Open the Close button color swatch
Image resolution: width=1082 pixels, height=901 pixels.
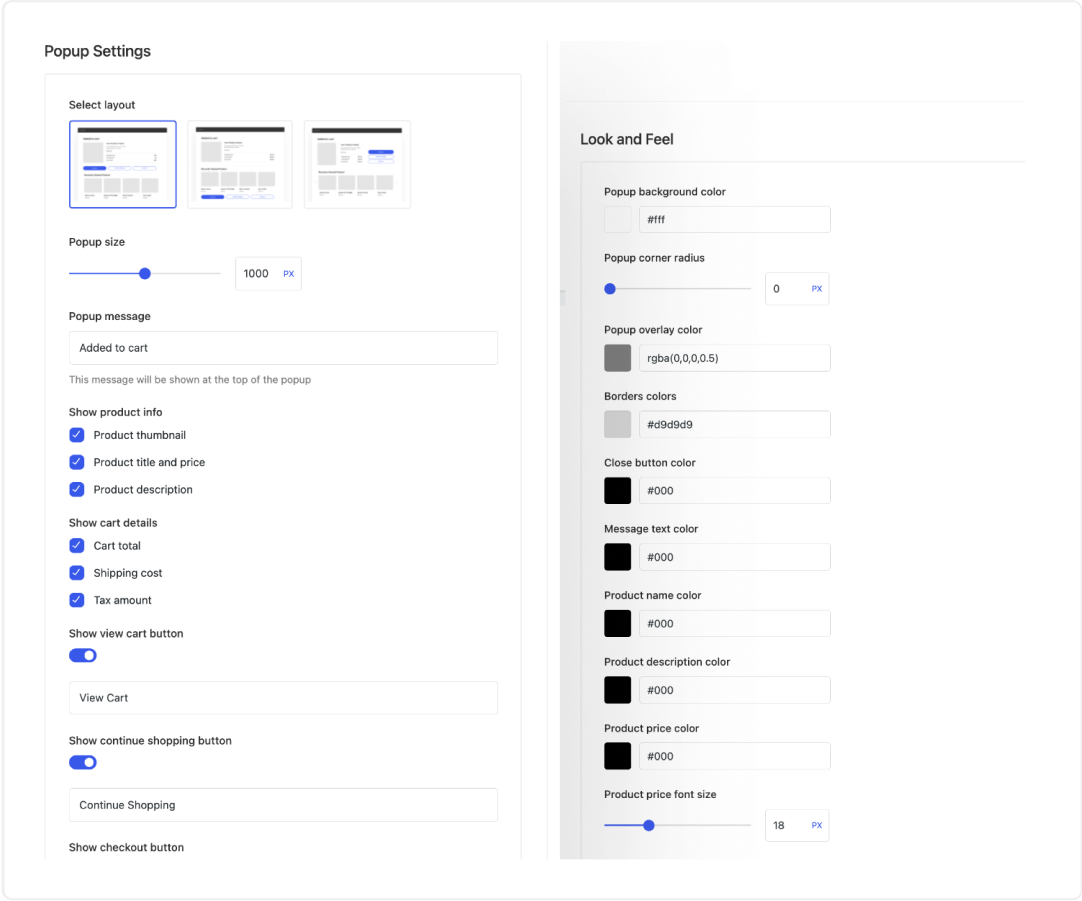[618, 491]
